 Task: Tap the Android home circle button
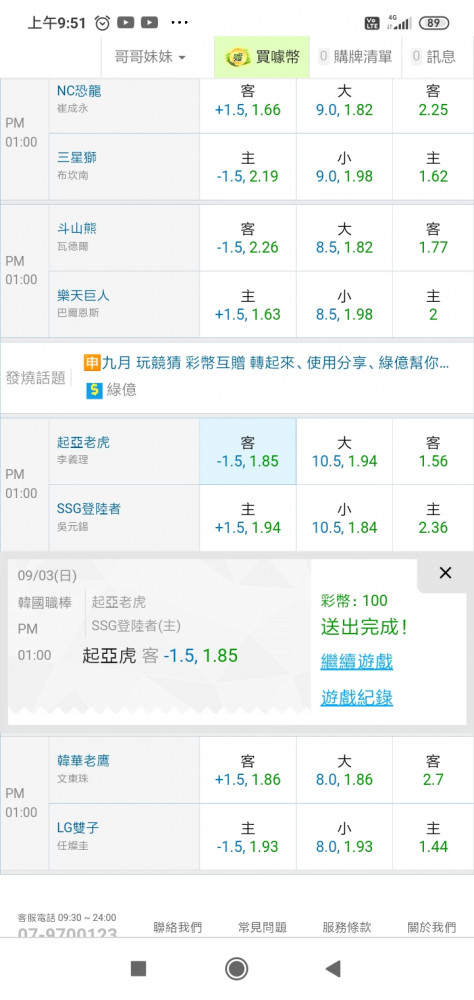click(x=237, y=969)
